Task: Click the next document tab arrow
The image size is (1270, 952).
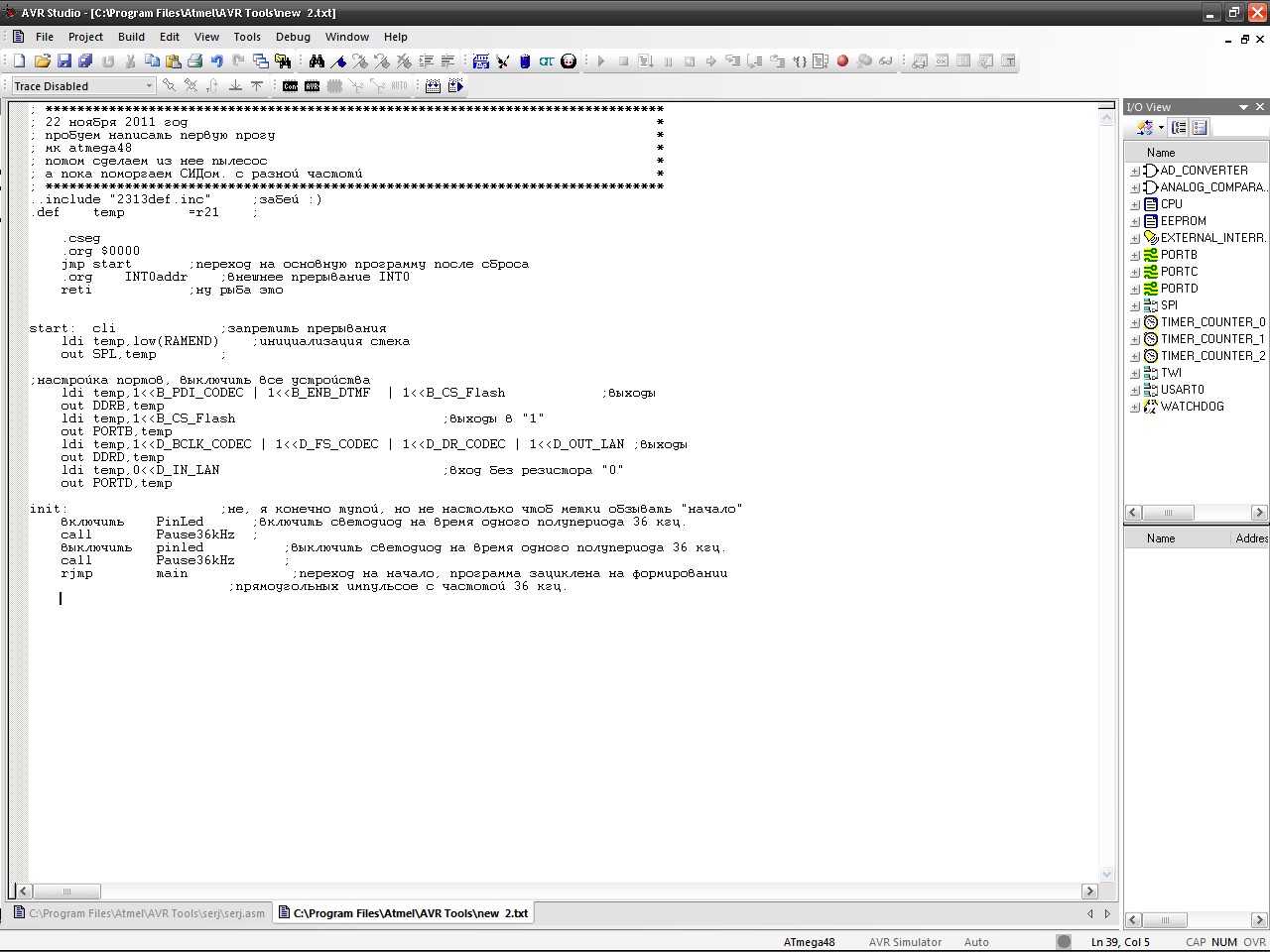Action: pos(1107,913)
